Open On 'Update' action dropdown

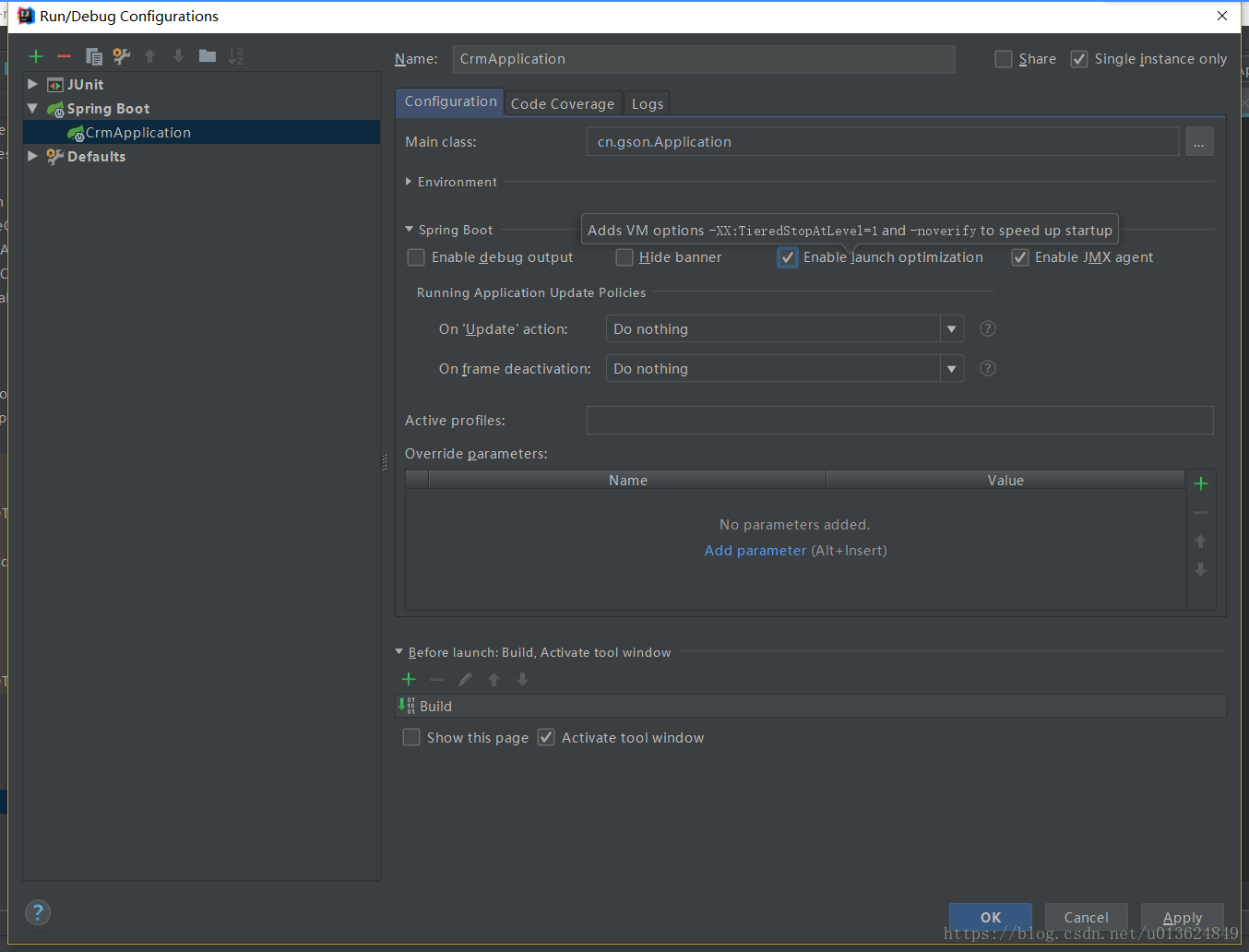(x=952, y=329)
